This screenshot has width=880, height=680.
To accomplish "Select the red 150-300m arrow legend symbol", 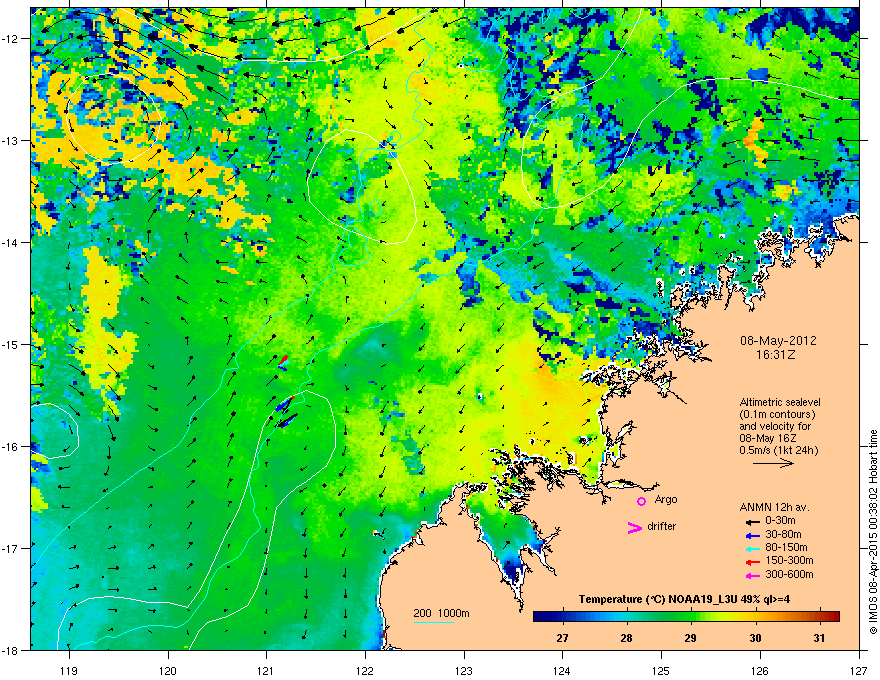I will pos(752,562).
